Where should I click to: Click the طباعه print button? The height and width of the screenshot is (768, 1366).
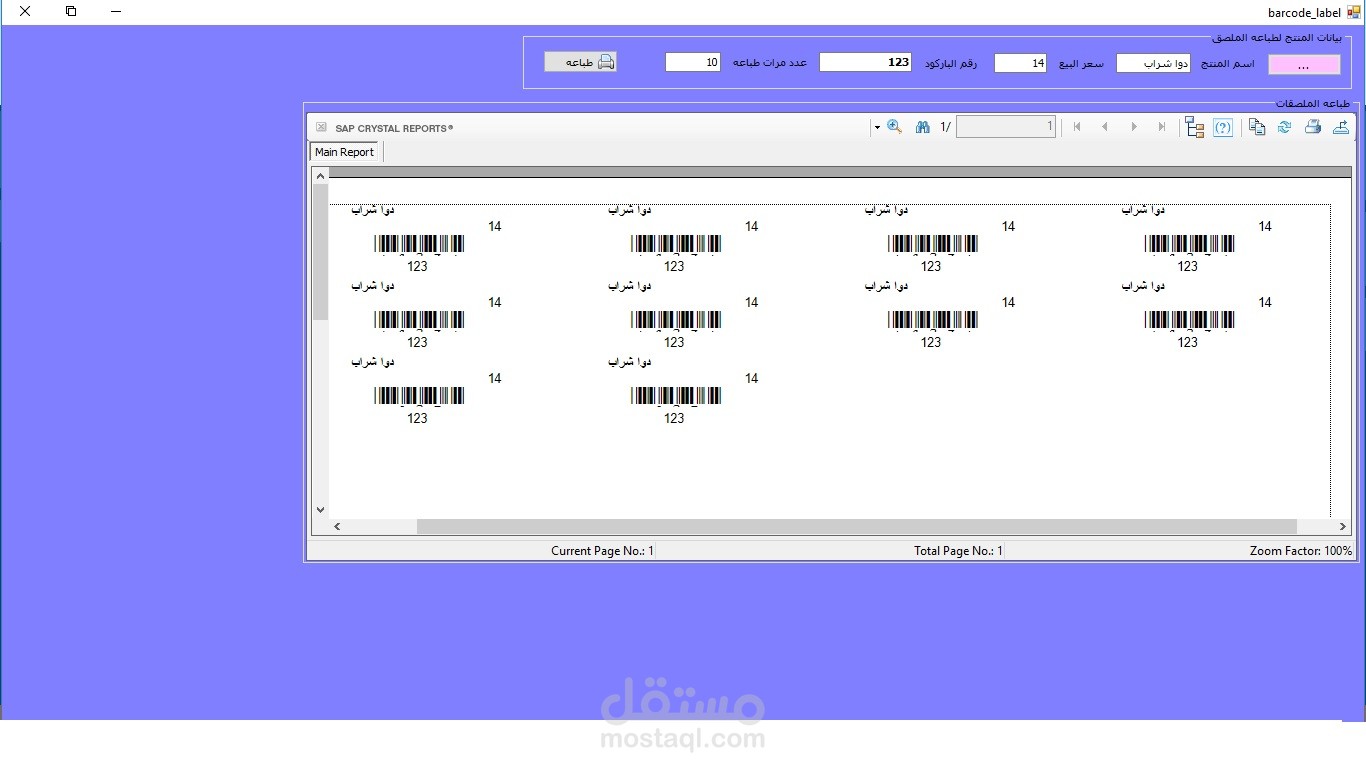click(580, 62)
